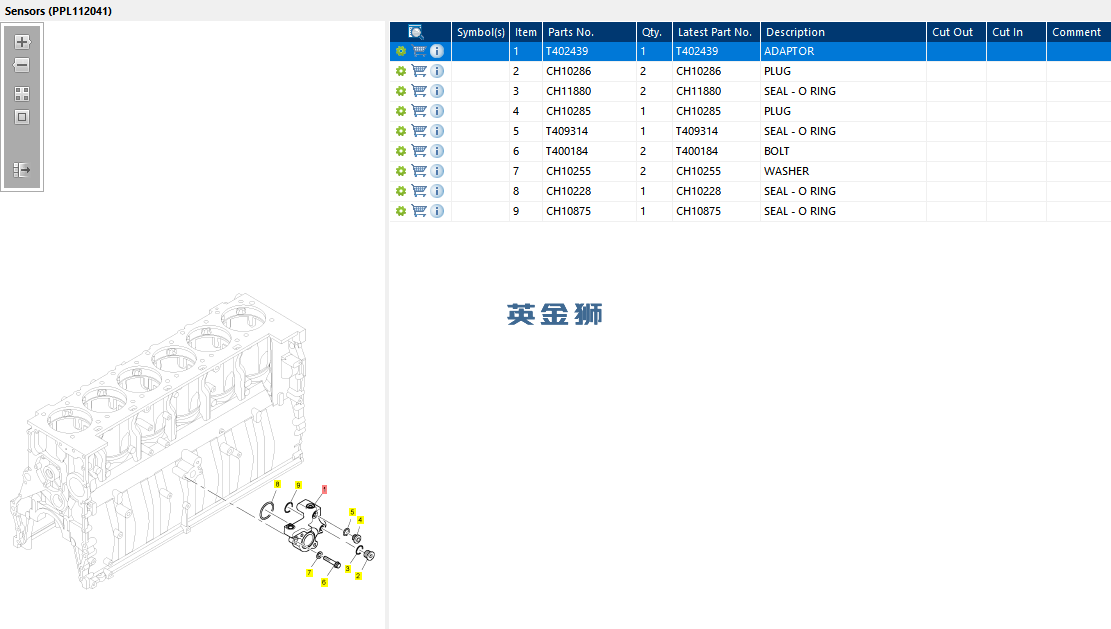Click red callout 1 on the diagram
The width and height of the screenshot is (1111, 629).
click(325, 489)
